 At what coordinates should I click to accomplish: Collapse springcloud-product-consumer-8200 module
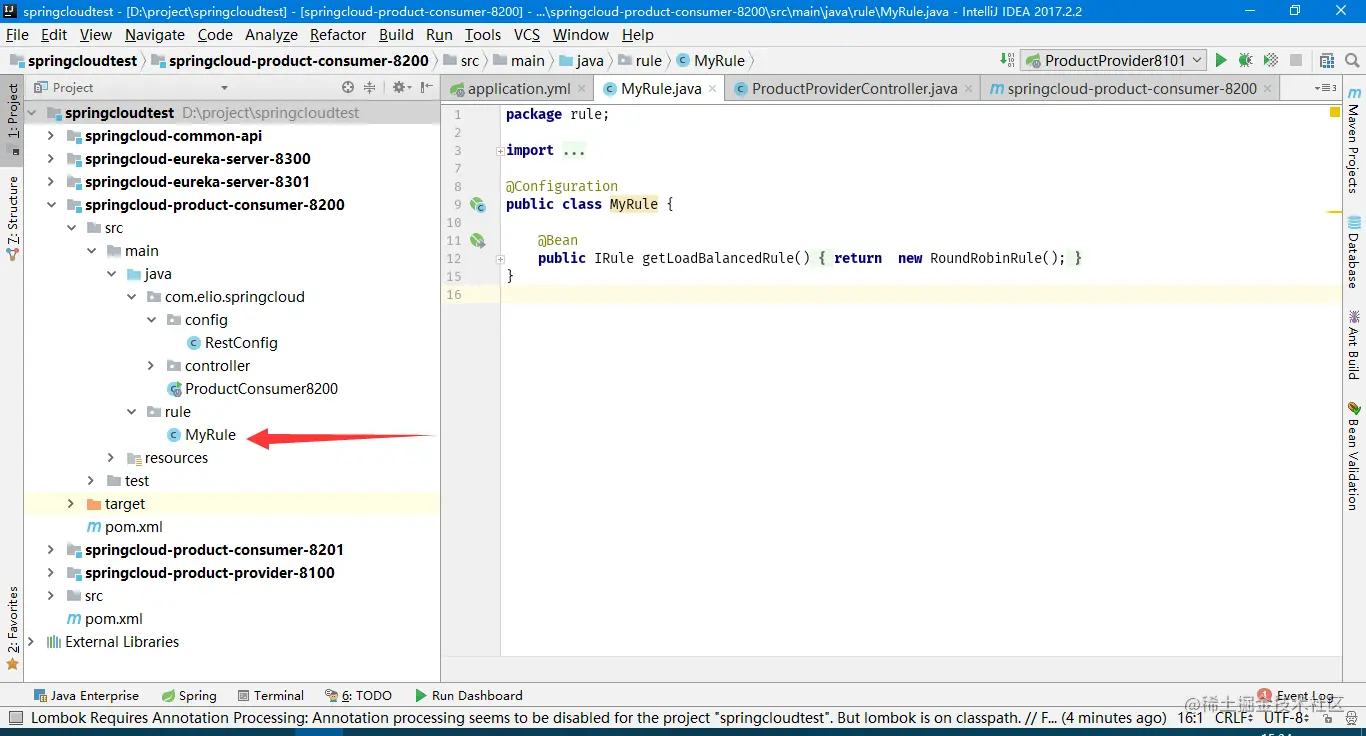(51, 204)
